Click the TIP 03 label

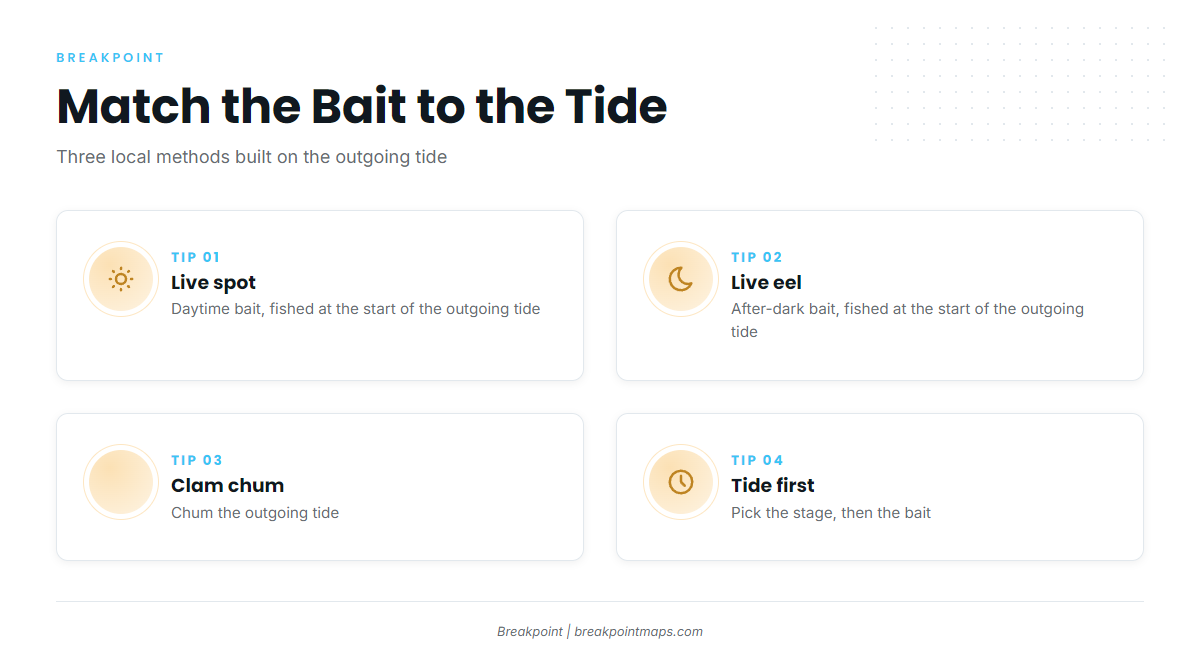click(x=197, y=460)
